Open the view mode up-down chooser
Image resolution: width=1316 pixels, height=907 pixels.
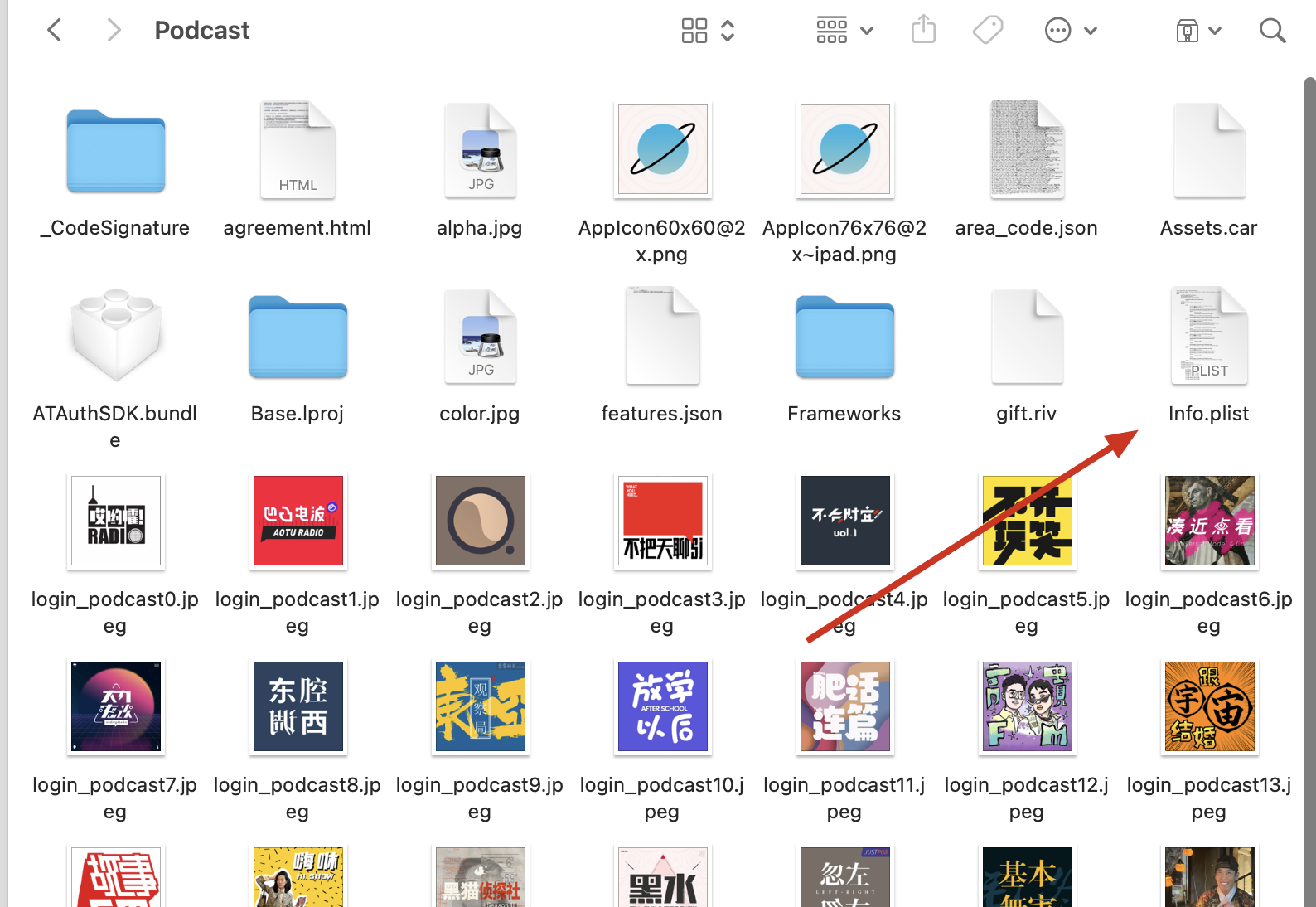click(728, 31)
